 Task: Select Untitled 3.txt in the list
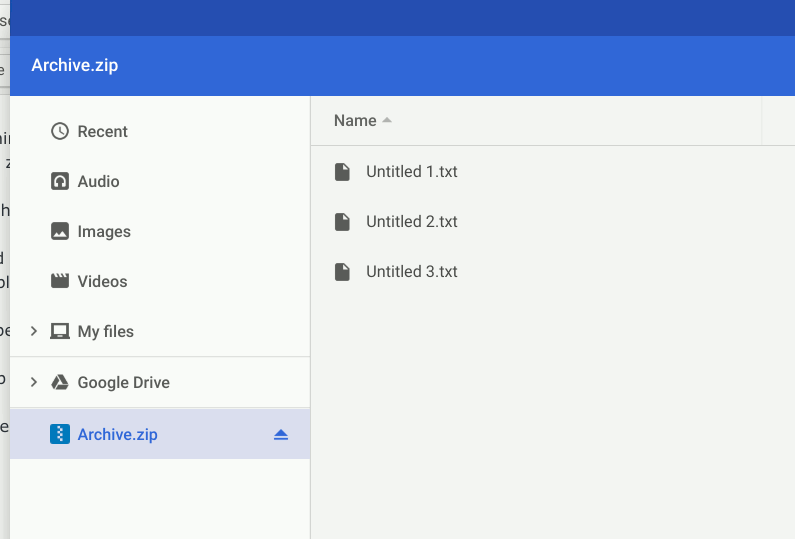tap(411, 272)
